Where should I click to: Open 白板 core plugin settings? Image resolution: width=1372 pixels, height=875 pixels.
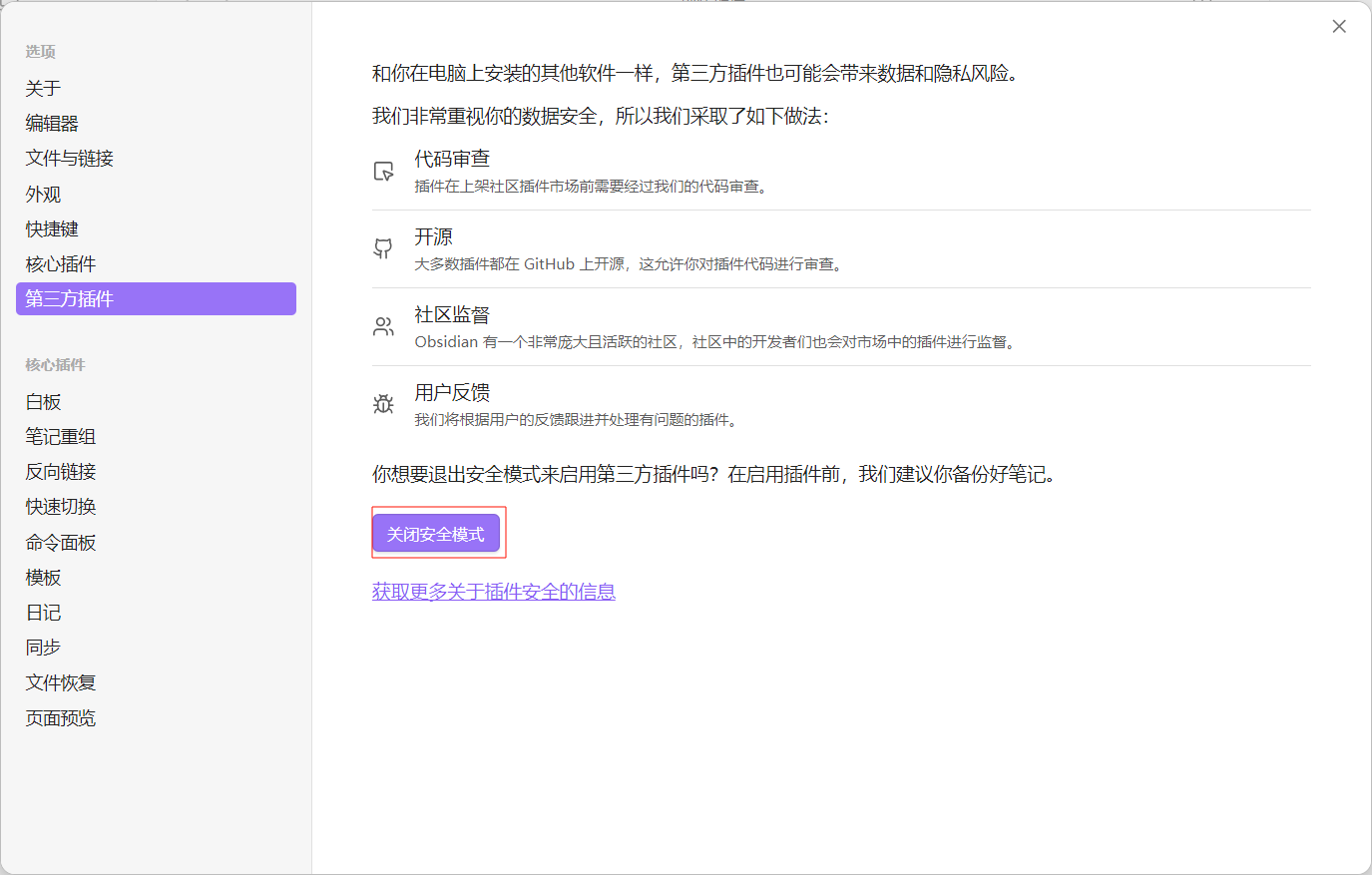[43, 402]
